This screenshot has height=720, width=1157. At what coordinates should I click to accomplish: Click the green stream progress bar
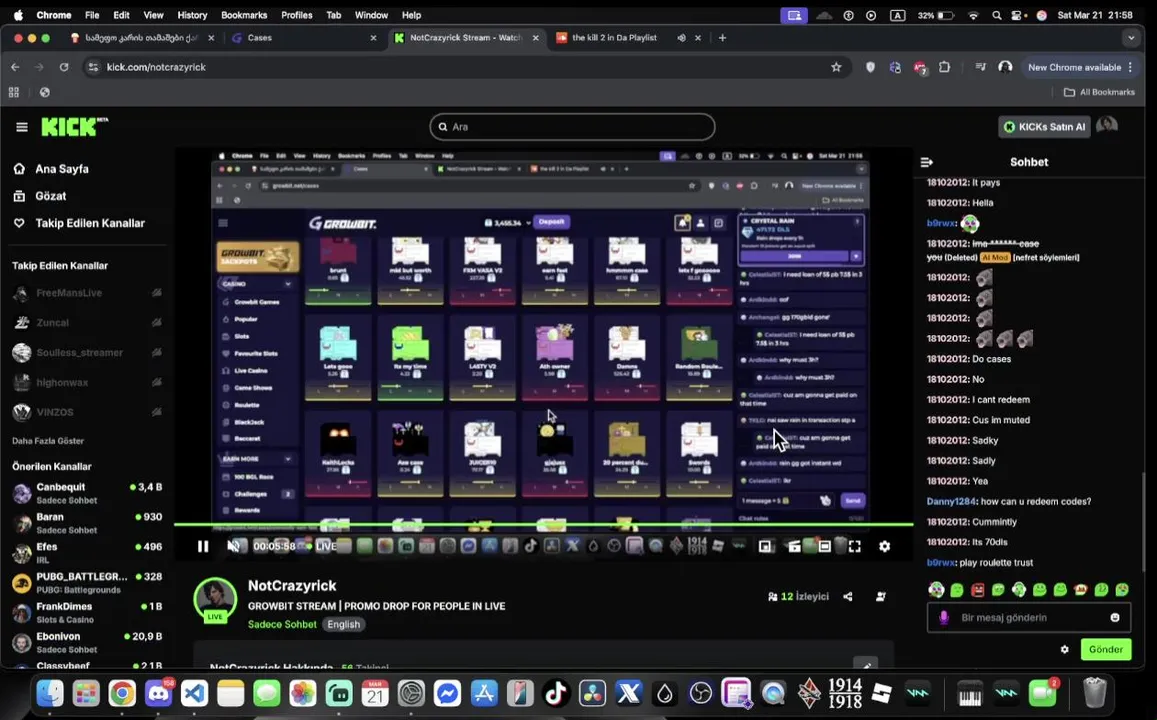click(x=543, y=525)
